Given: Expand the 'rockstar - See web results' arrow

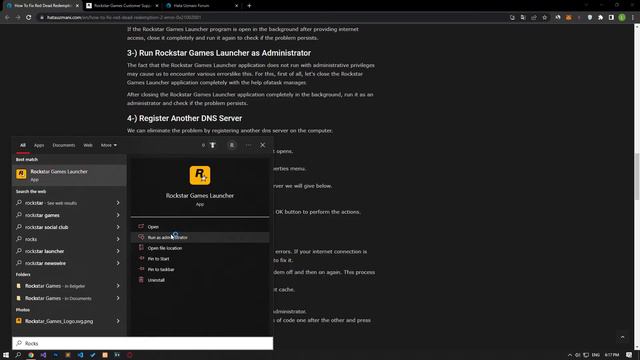Looking at the screenshot, I should [x=118, y=203].
